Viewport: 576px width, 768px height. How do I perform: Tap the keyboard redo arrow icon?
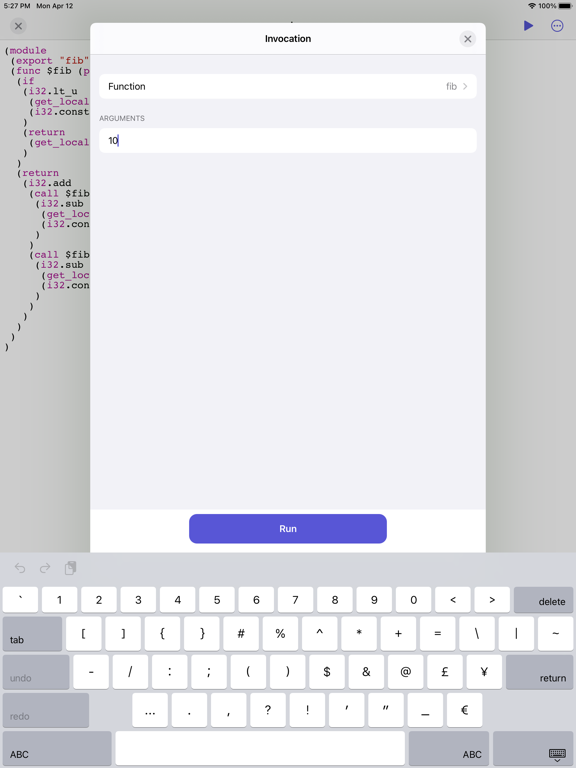45,568
